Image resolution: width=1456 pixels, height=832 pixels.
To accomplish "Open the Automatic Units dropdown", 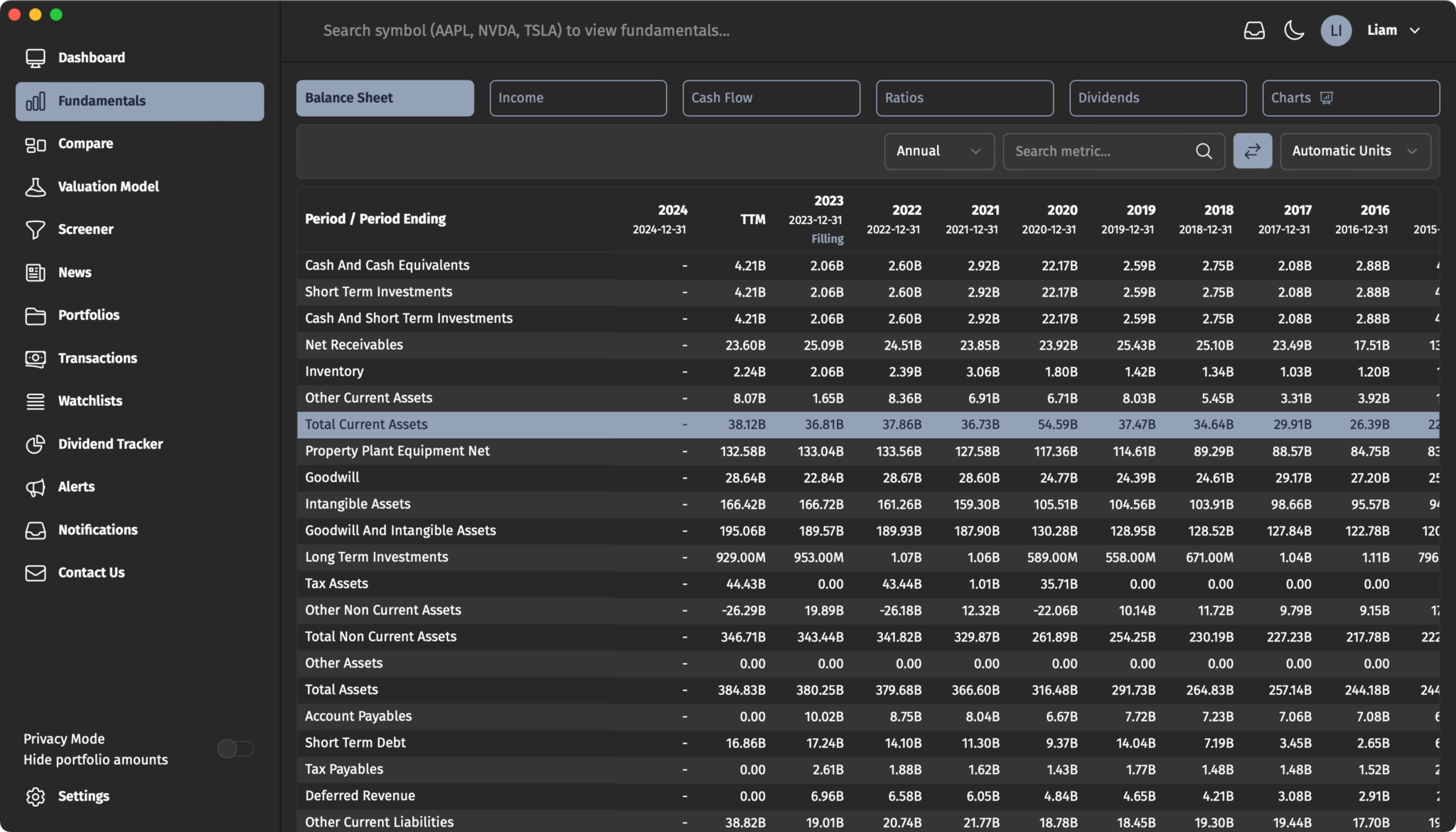I will [1355, 151].
